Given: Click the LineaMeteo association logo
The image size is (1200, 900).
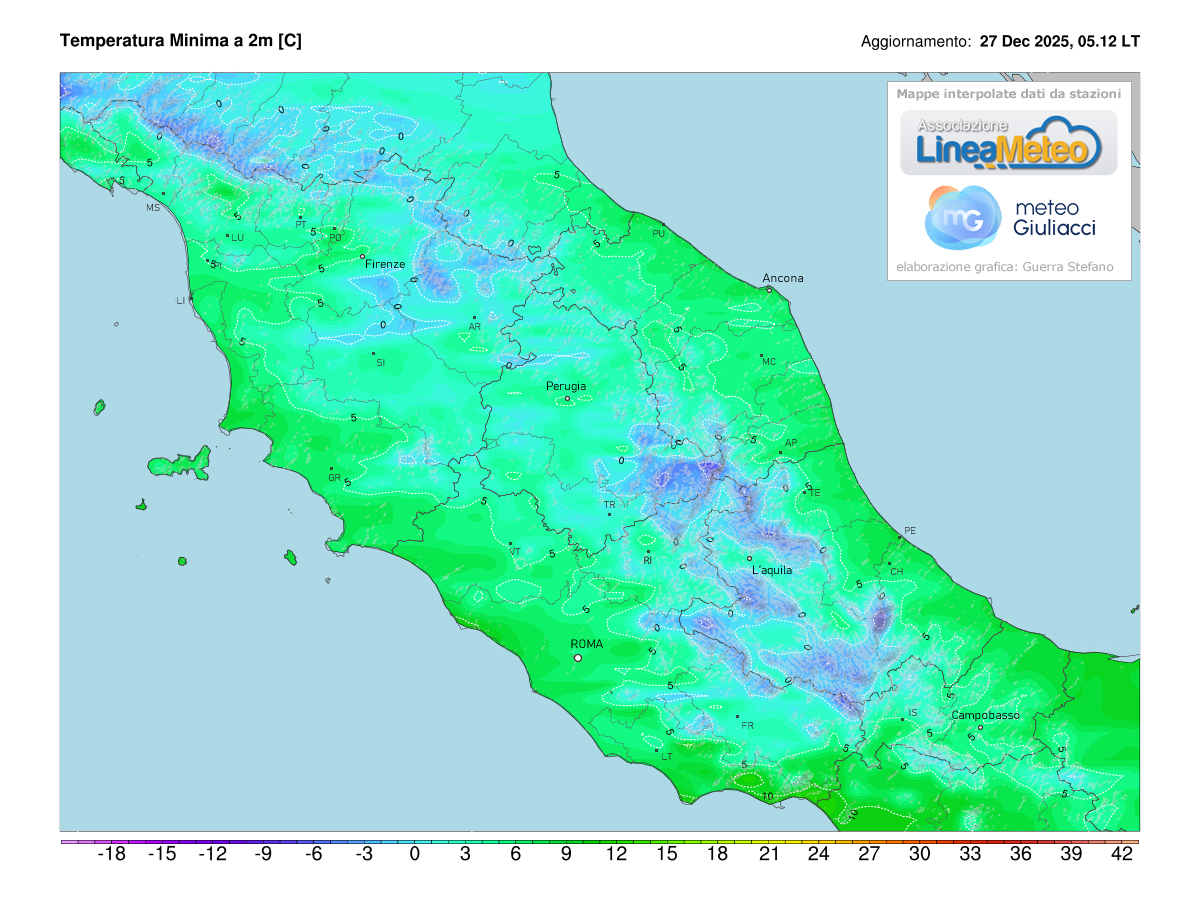Looking at the screenshot, I should (1009, 143).
